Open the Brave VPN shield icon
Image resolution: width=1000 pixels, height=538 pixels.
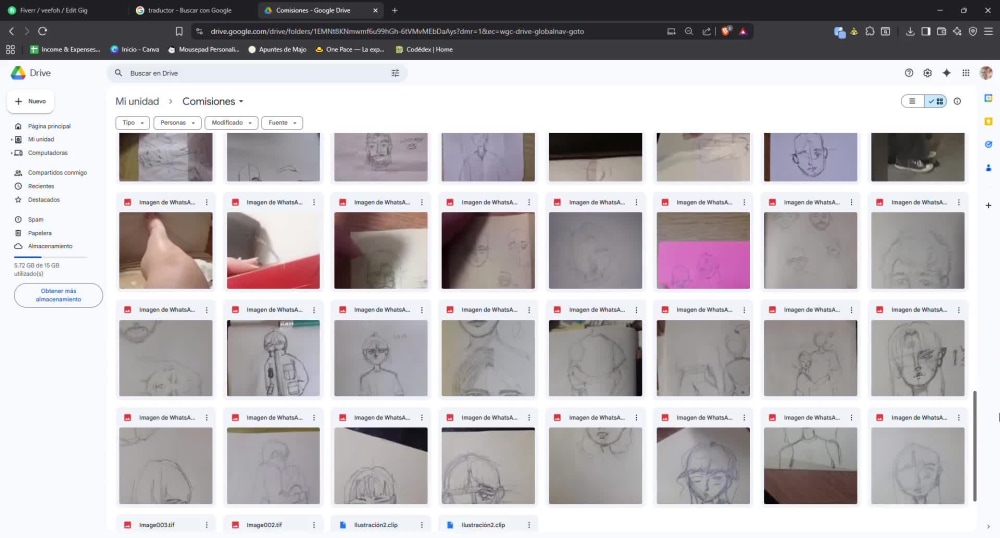[x=973, y=31]
